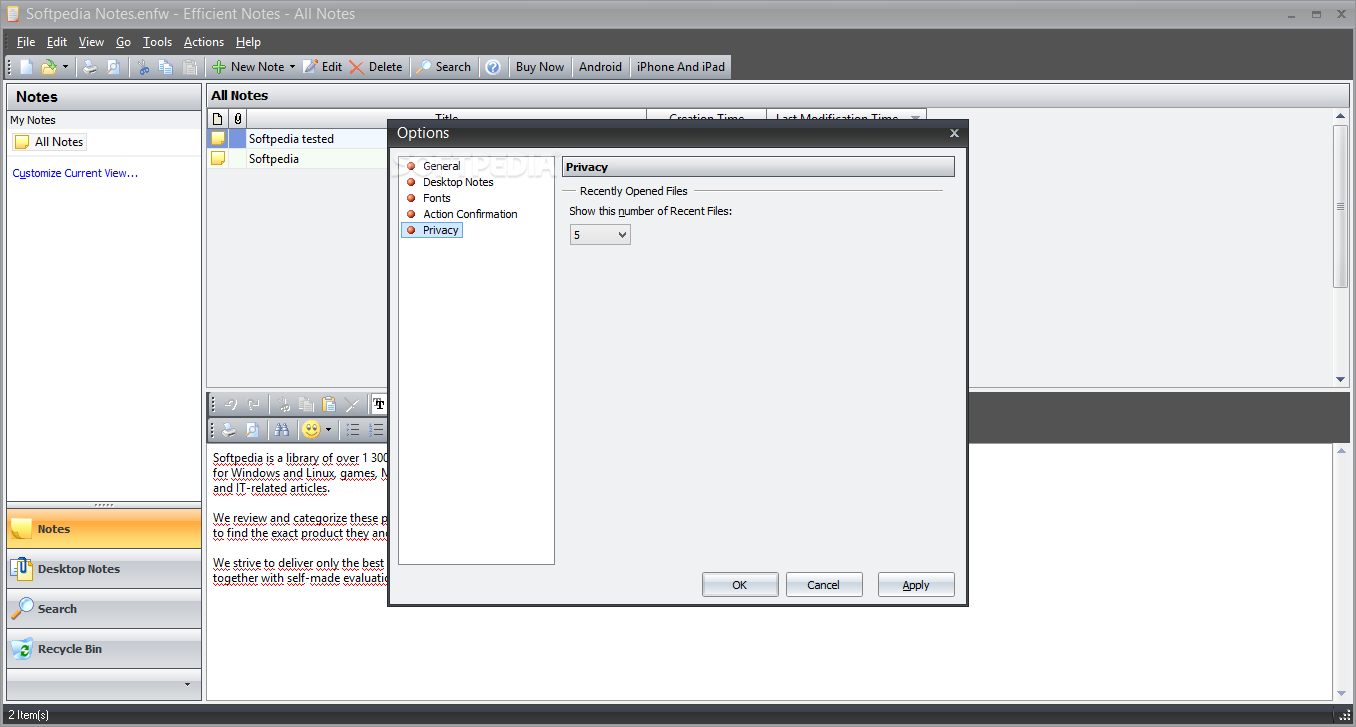Viewport: 1356px width, 727px height.
Task: Select Fonts in the Options list
Action: click(436, 198)
